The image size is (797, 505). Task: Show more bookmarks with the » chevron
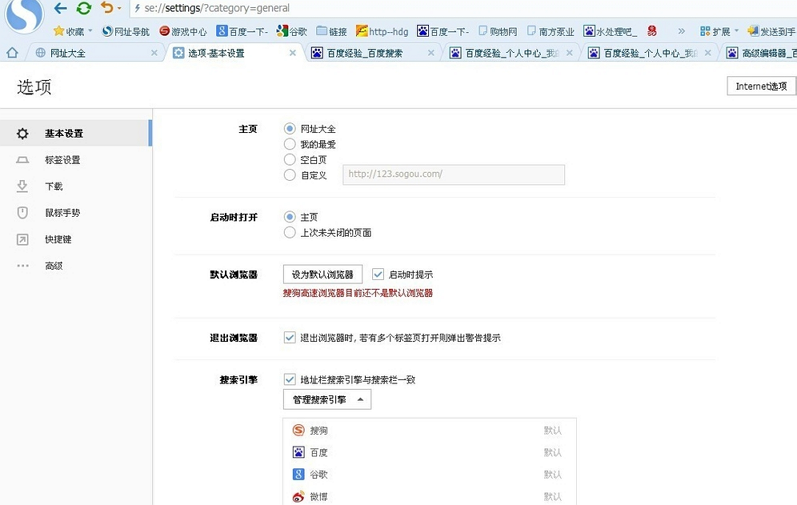[681, 31]
